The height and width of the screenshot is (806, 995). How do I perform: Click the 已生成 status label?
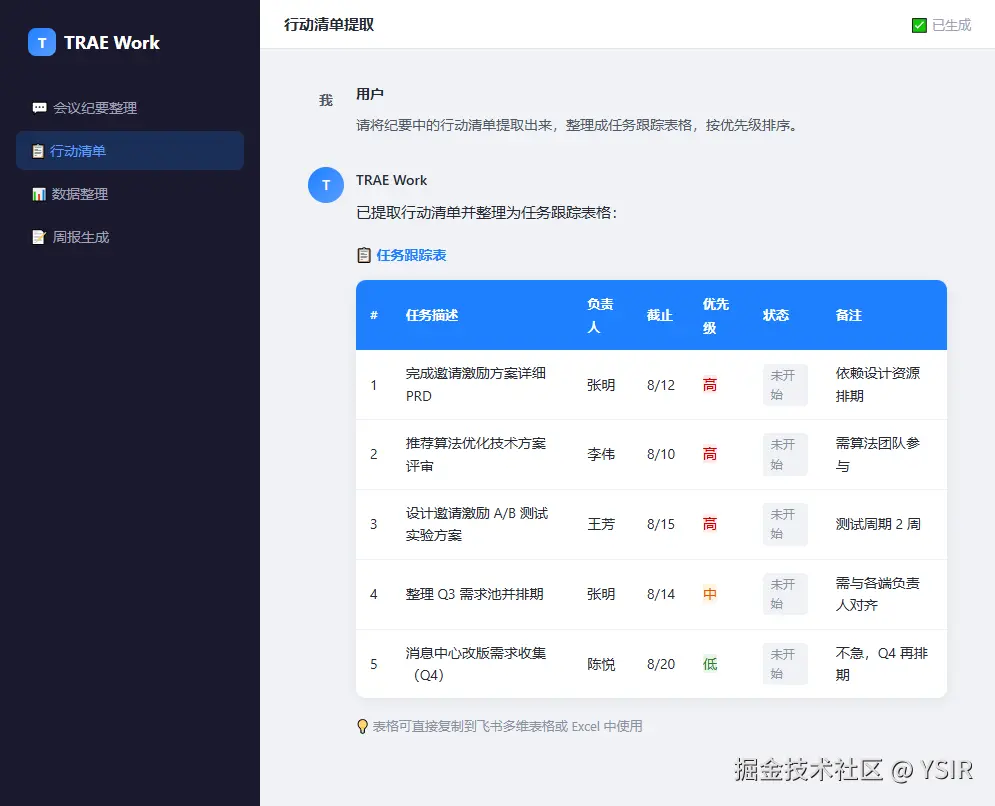(x=951, y=25)
